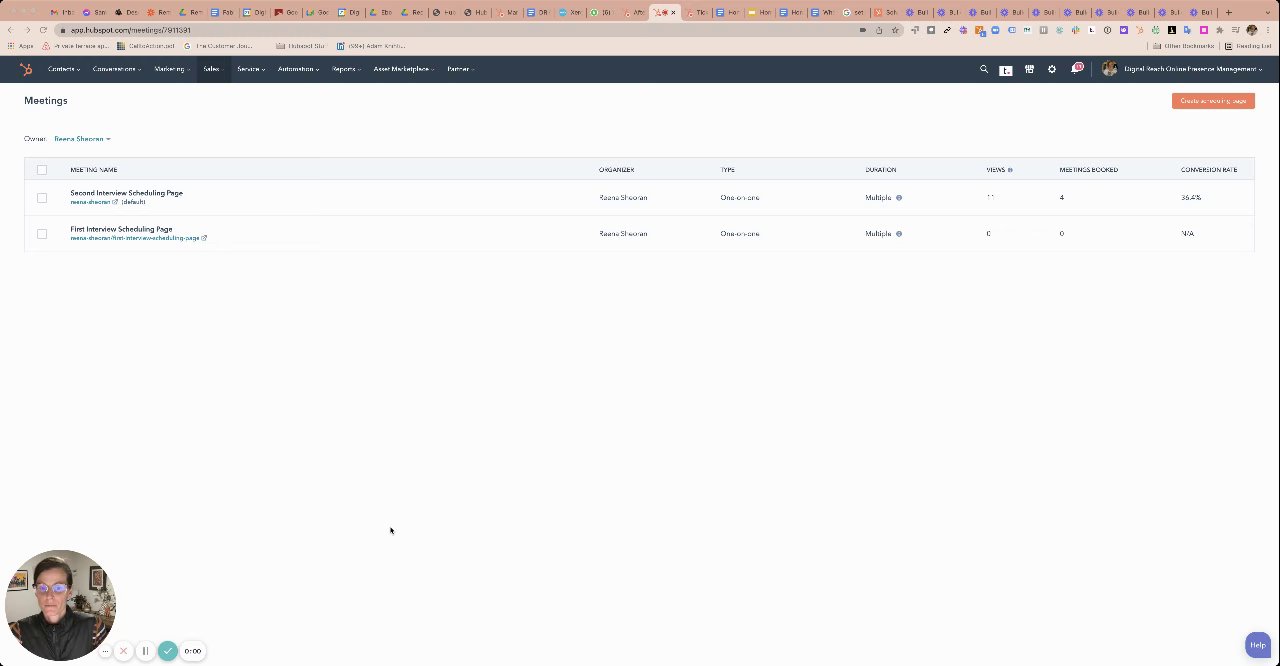The image size is (1280, 666).
Task: Sort by the Conversion Rate column header
Action: (1209, 170)
